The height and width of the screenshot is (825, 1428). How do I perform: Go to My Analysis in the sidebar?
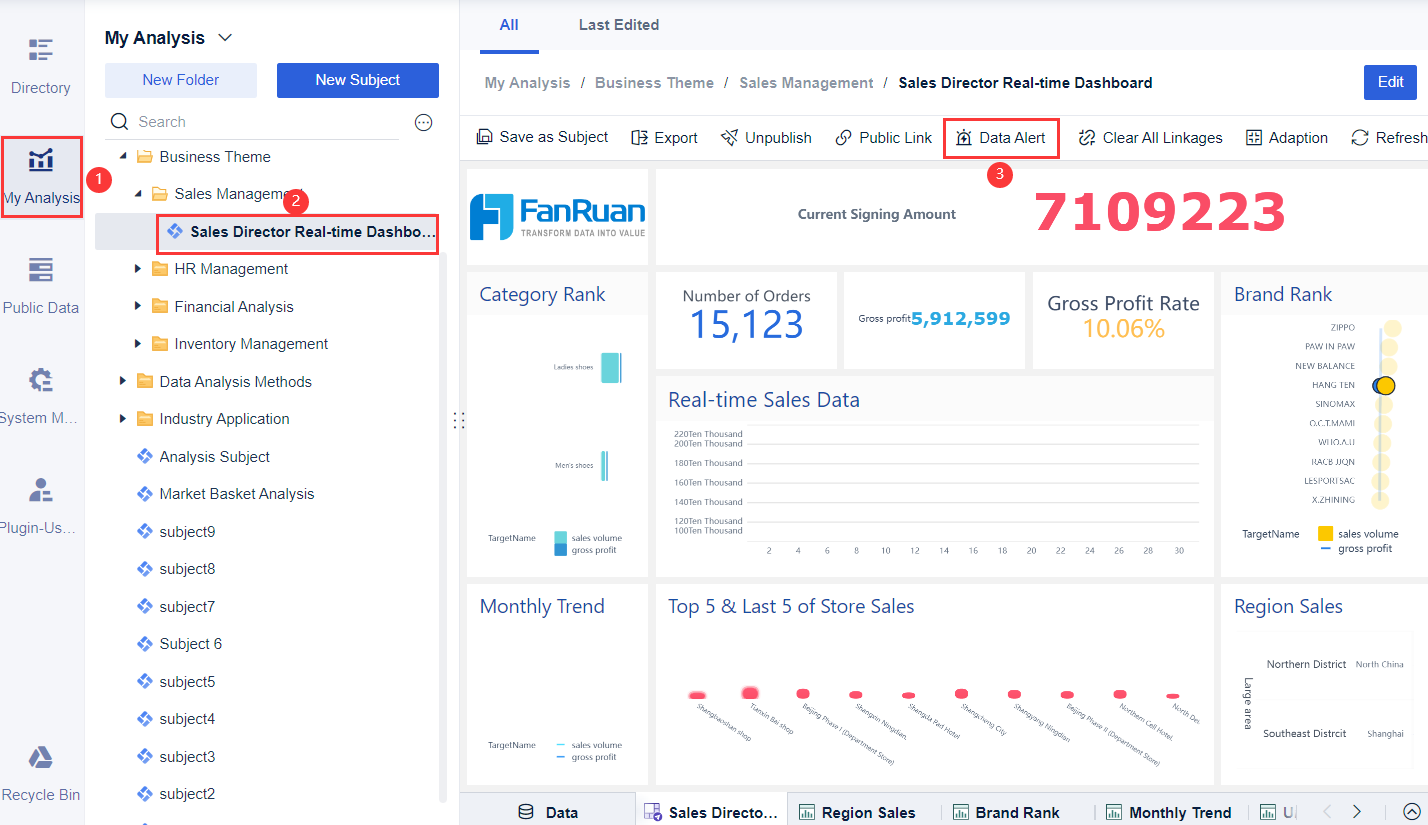tap(41, 176)
